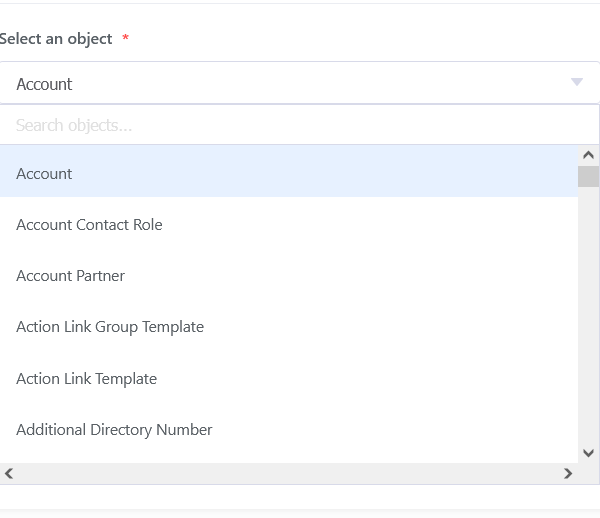Click the vertical scrollbar thumb
Viewport: 600px width, 518px height.
(x=588, y=177)
